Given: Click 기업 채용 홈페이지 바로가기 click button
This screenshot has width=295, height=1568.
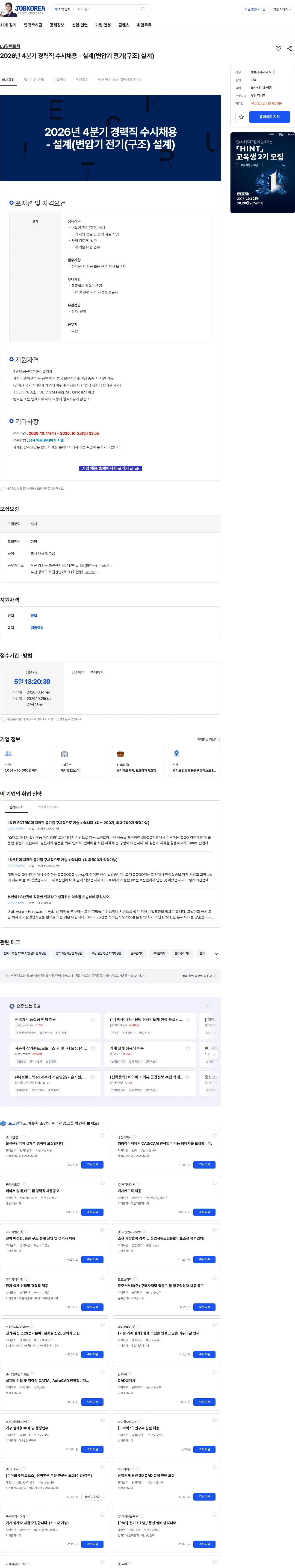Looking at the screenshot, I should [x=111, y=469].
